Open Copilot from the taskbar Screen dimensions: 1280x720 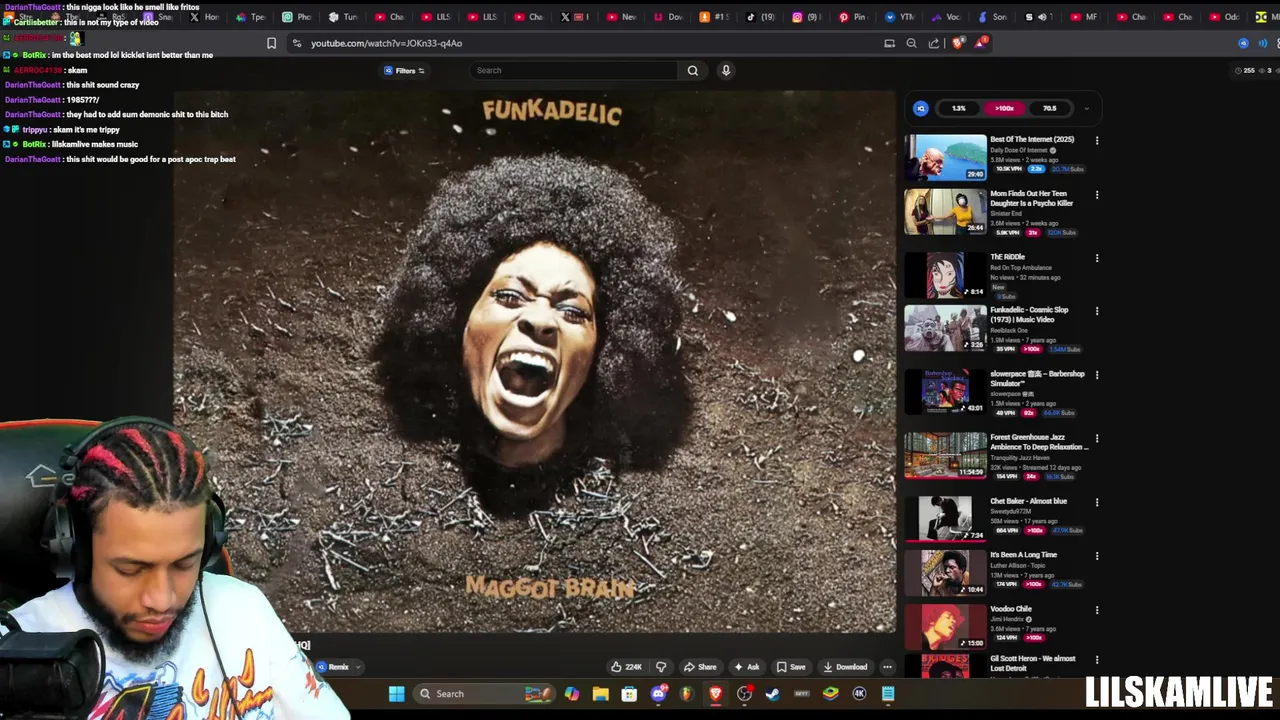[x=572, y=693]
